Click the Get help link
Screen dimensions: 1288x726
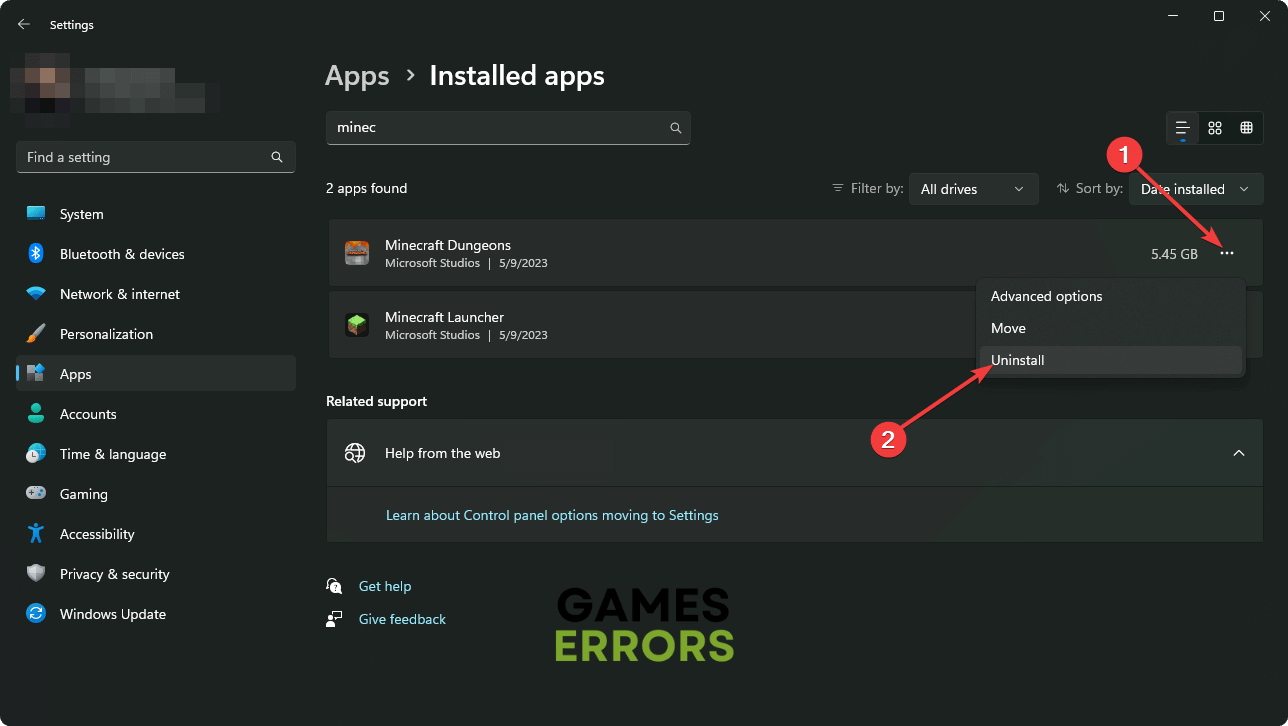(385, 586)
